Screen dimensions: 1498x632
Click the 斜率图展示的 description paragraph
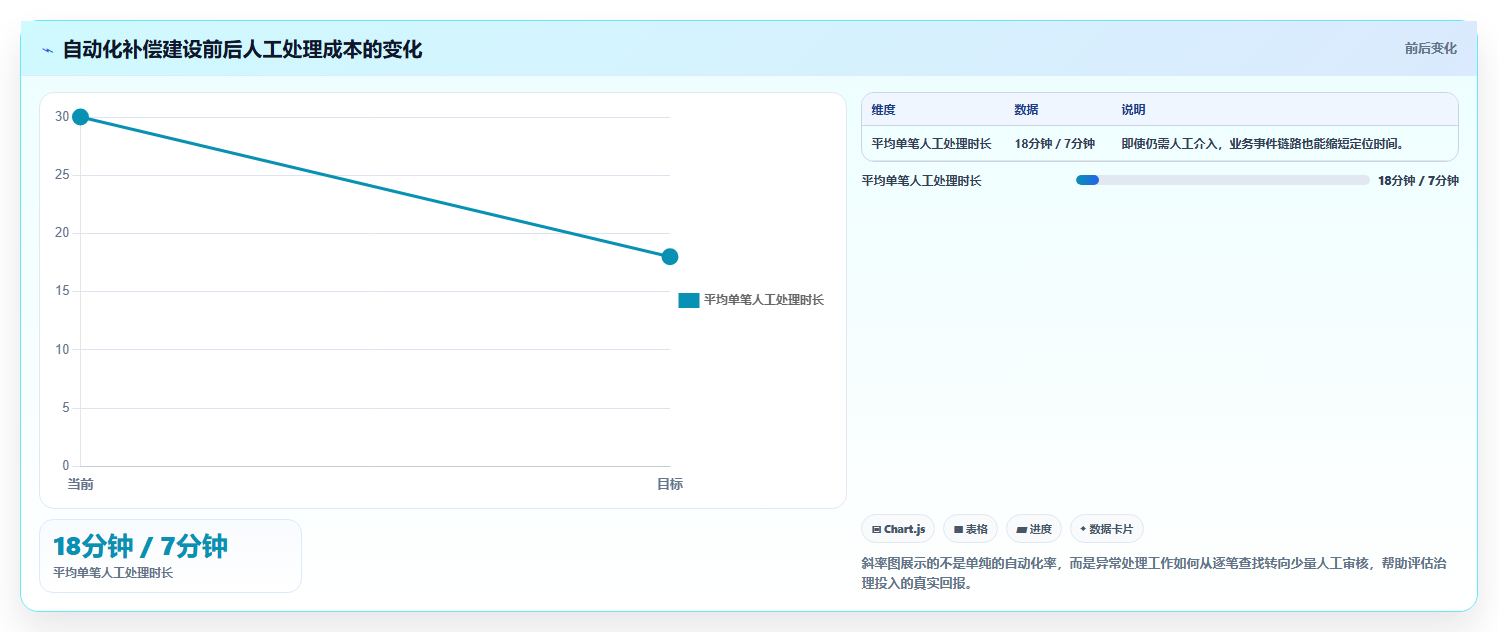tap(1154, 573)
